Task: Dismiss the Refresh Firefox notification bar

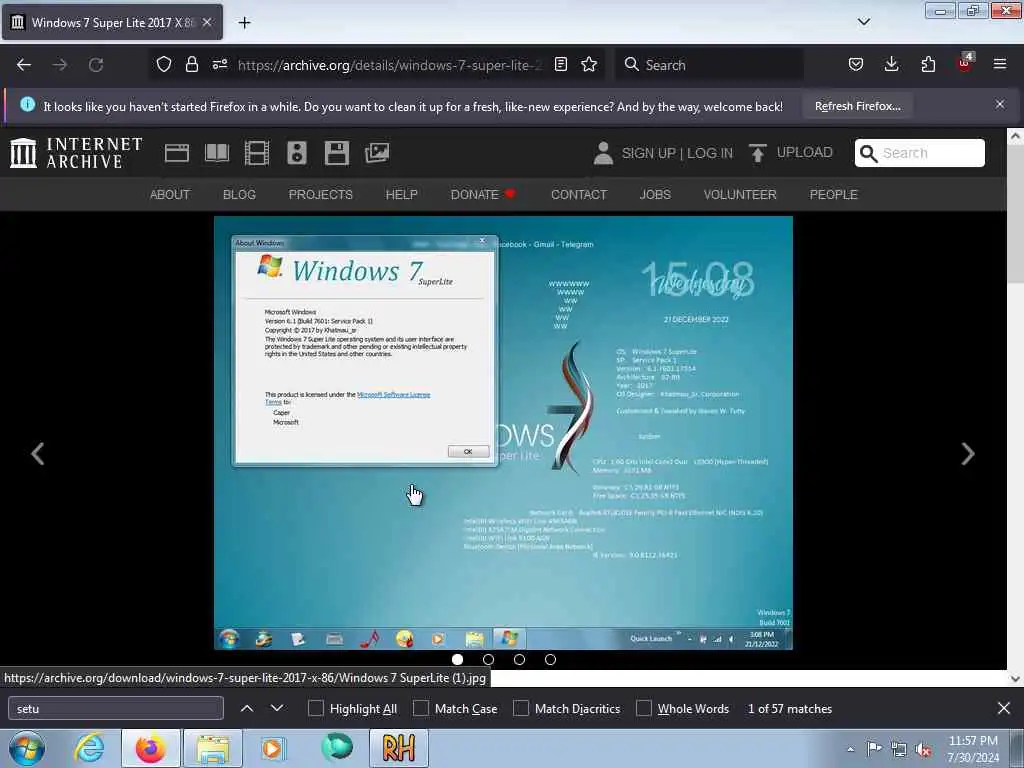Action: (1000, 104)
